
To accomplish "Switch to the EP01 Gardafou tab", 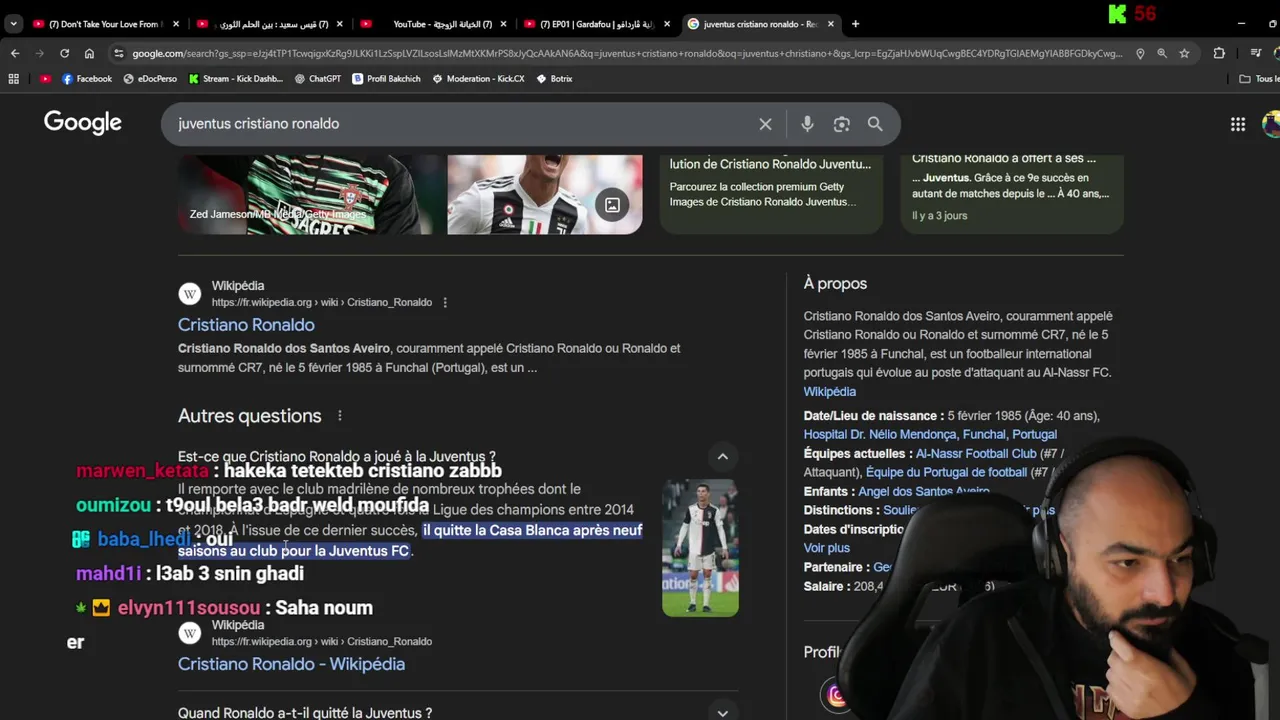I will (596, 24).
